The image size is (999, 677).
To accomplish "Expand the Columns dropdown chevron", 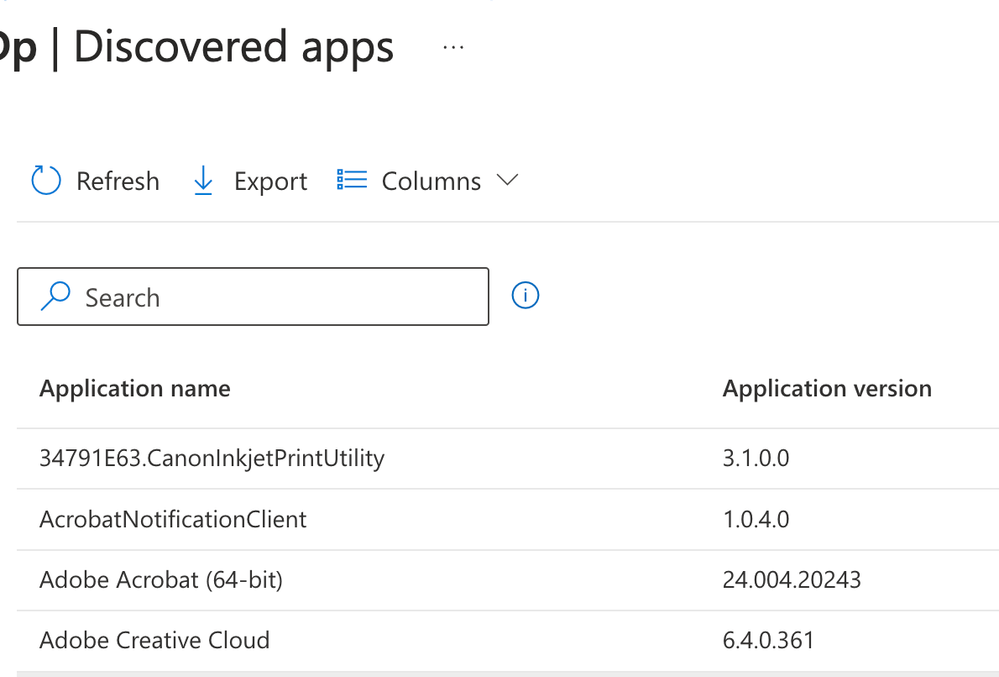I will pyautogui.click(x=507, y=180).
